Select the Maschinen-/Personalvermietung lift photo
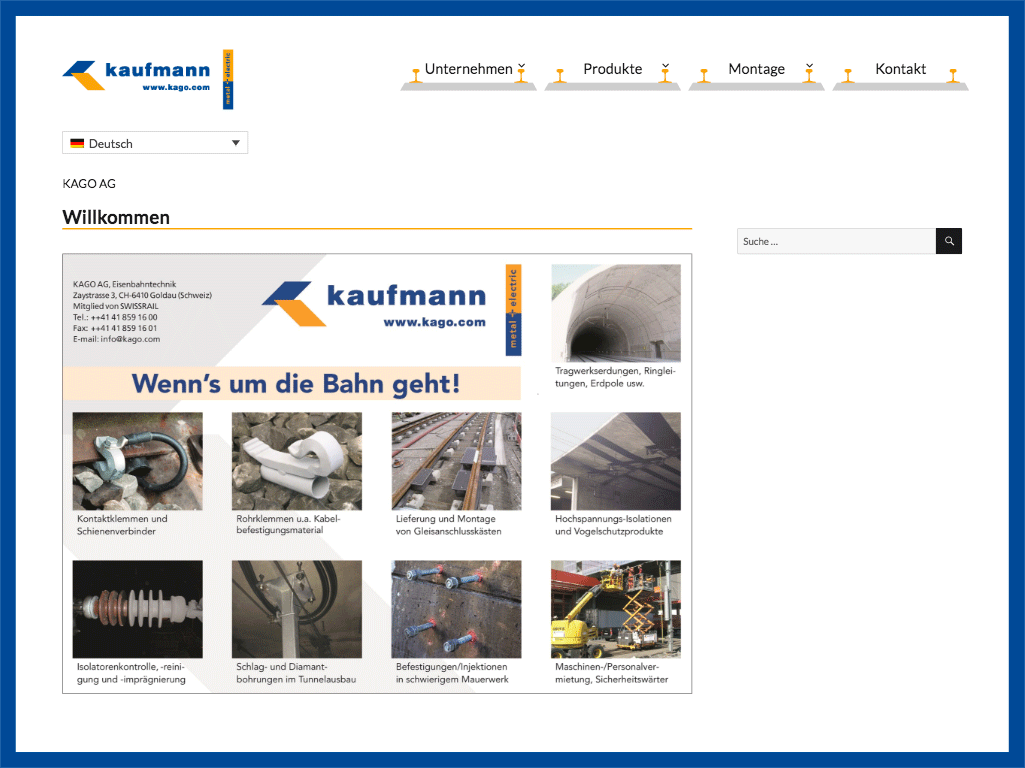 click(616, 609)
